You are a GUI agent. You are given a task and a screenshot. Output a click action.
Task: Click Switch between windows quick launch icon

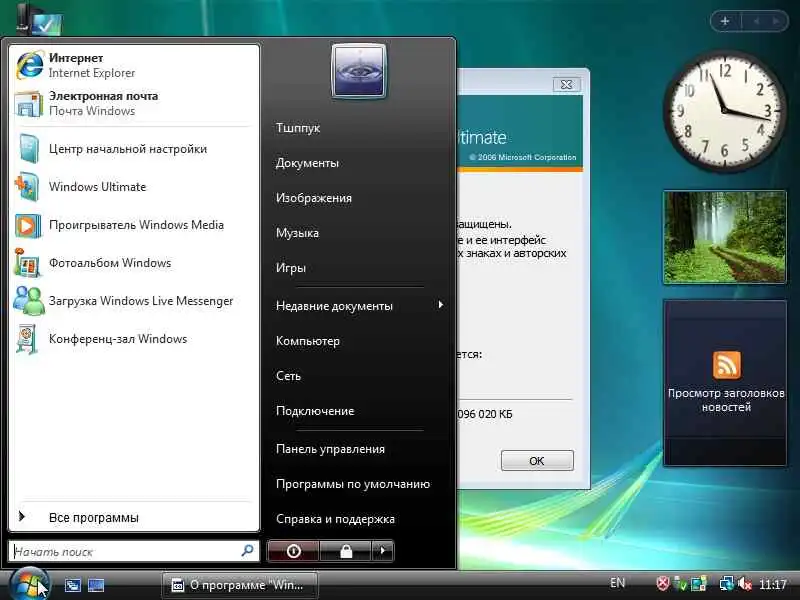tap(72, 585)
